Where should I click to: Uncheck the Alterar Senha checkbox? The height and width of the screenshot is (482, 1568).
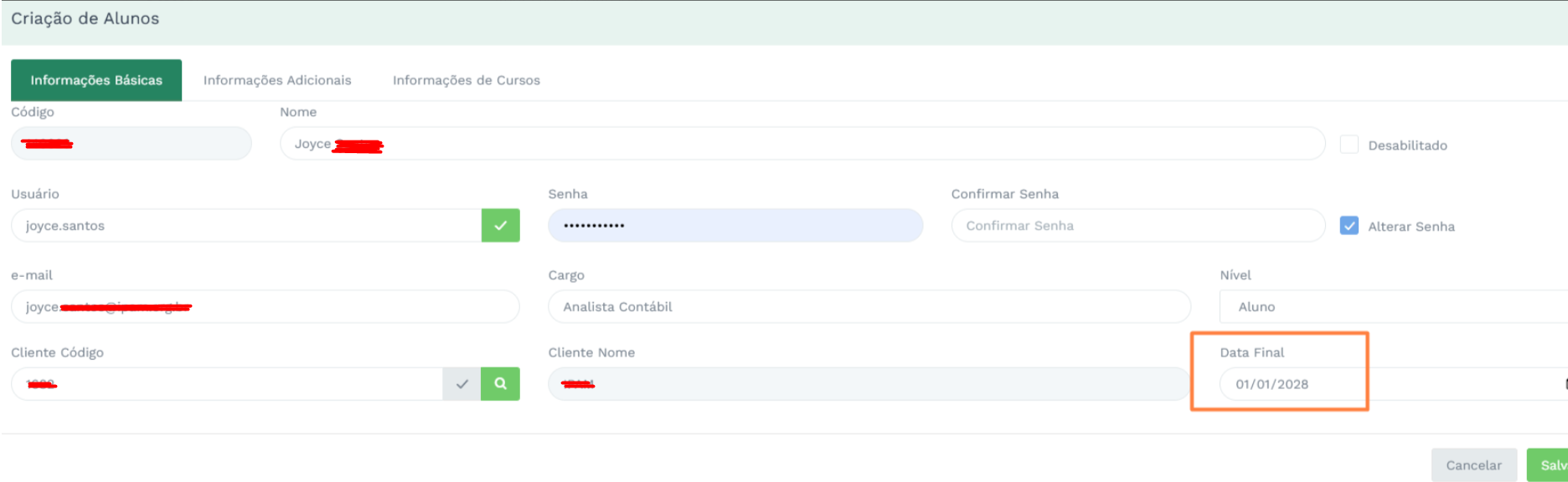(x=1349, y=226)
